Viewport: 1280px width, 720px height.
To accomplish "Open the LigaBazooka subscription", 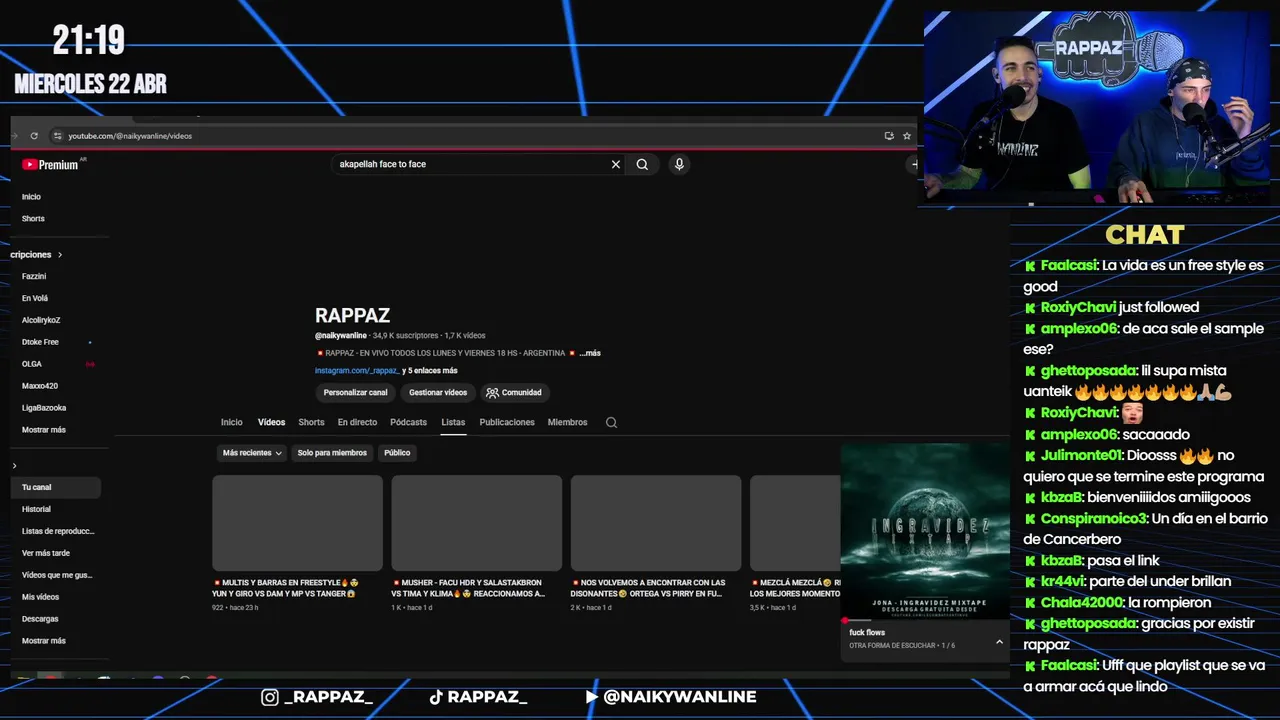I will [x=44, y=408].
